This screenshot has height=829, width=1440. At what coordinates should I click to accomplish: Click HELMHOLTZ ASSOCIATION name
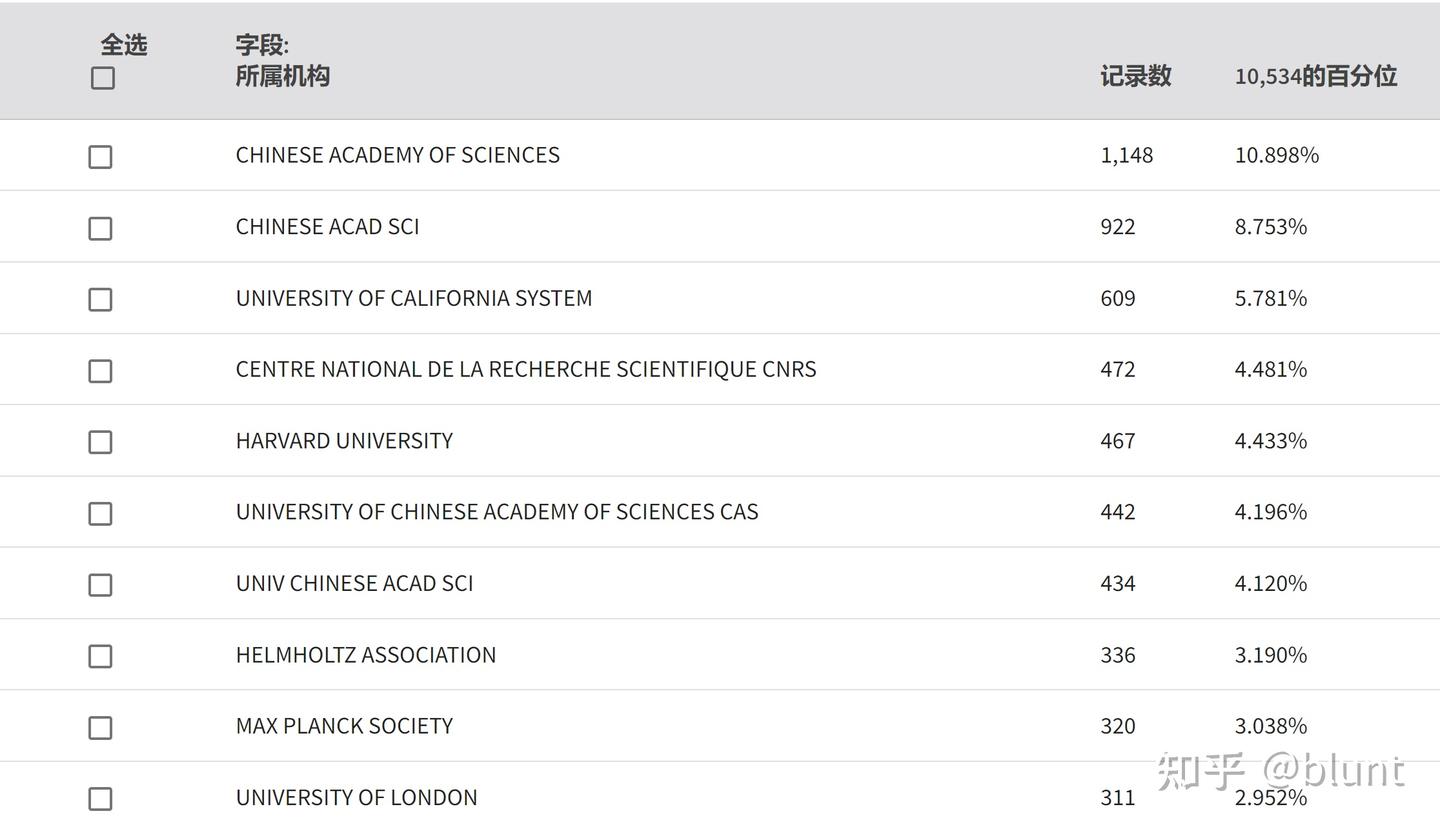click(366, 655)
